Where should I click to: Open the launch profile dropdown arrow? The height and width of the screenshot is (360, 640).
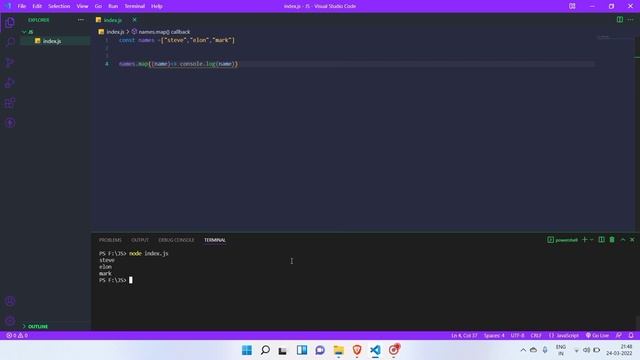click(x=591, y=240)
